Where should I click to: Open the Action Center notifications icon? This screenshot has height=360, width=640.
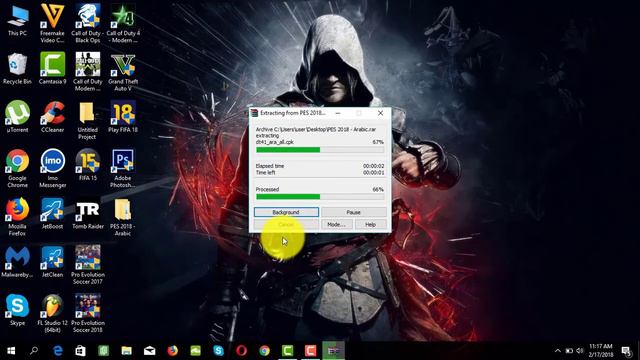pos(626,351)
